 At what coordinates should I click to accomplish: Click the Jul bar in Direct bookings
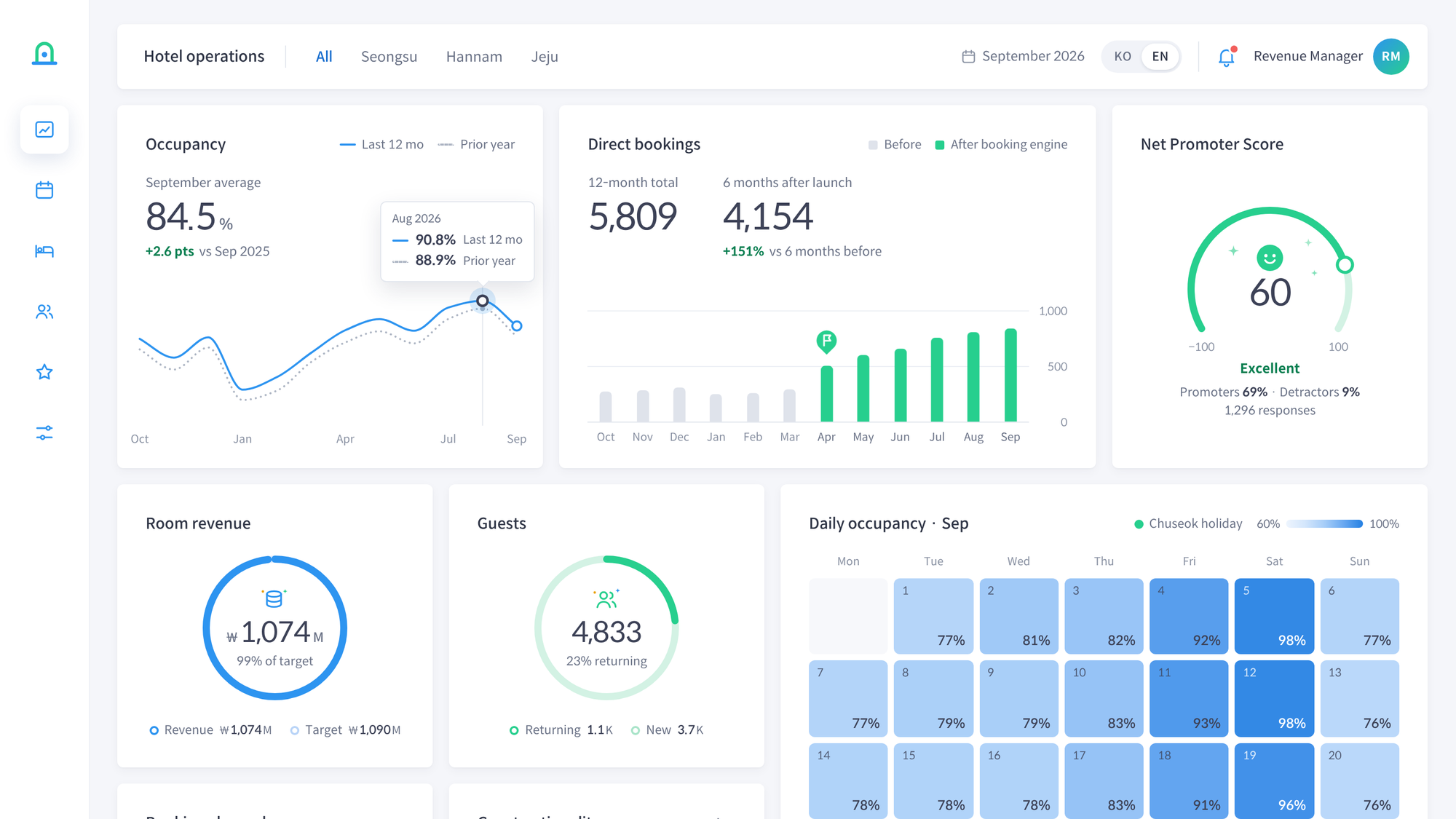click(937, 379)
